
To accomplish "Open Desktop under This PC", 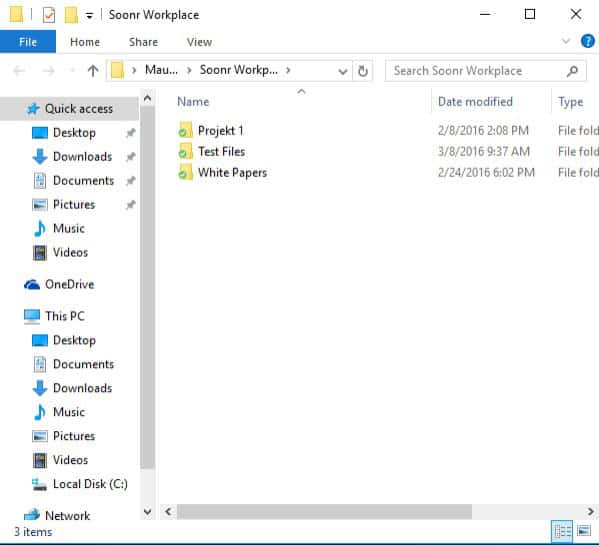I will 74,340.
